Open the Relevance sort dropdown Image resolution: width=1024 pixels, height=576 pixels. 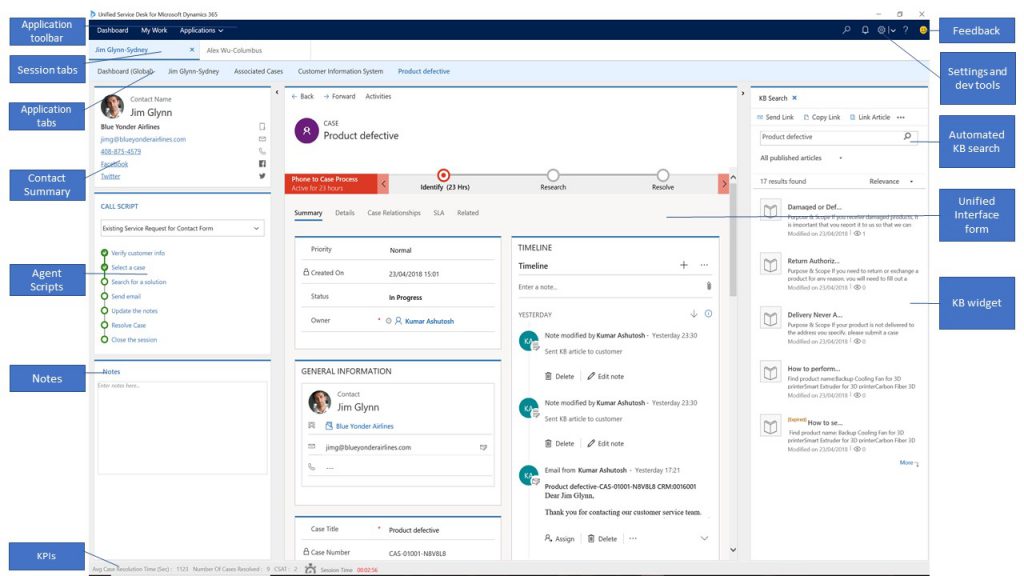coord(891,181)
